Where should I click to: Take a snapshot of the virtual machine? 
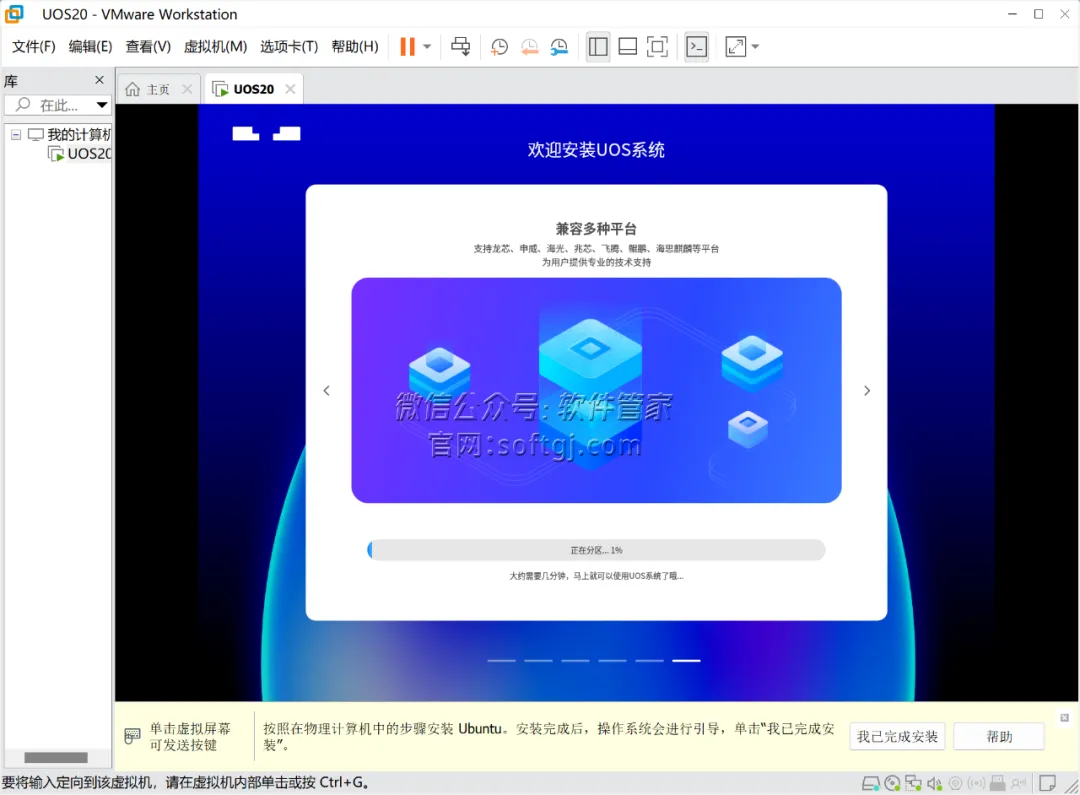tap(499, 47)
